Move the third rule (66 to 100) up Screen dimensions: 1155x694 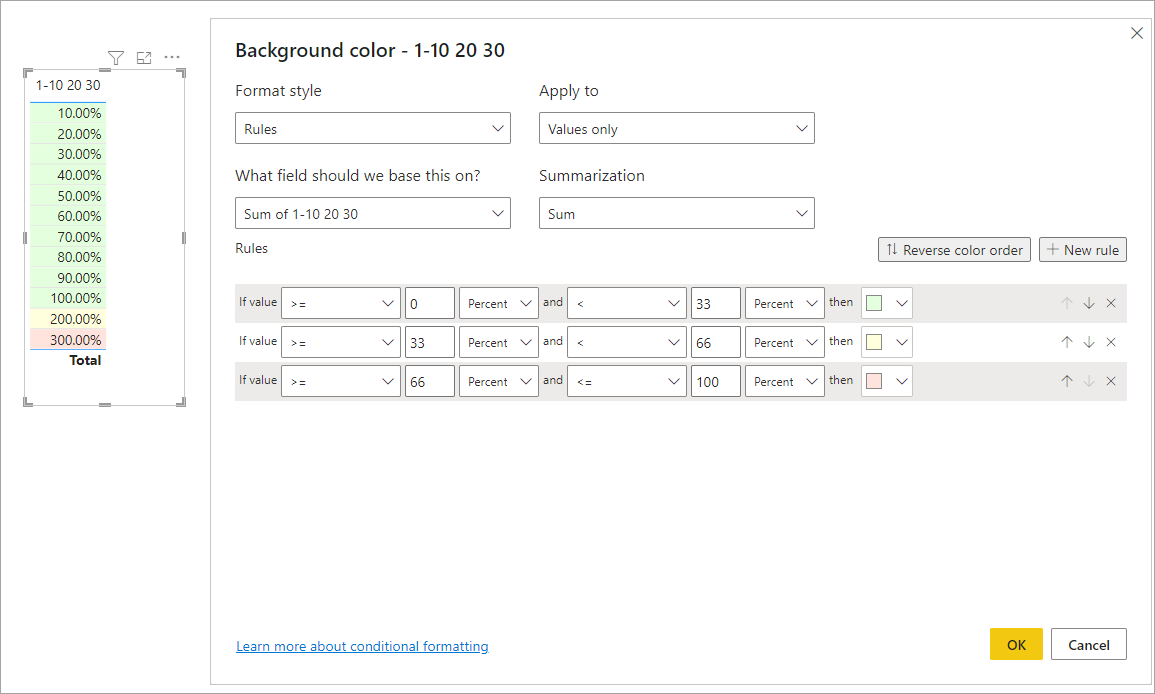(x=1067, y=381)
